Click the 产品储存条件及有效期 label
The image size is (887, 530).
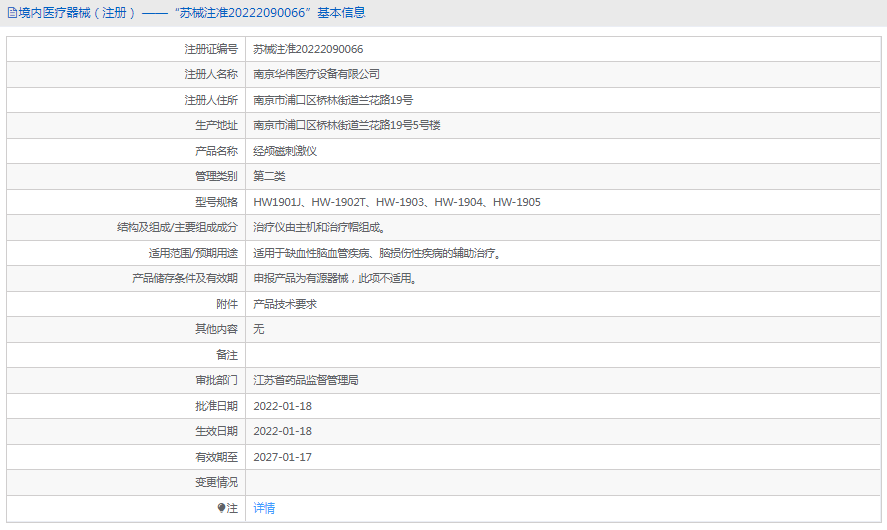185,278
